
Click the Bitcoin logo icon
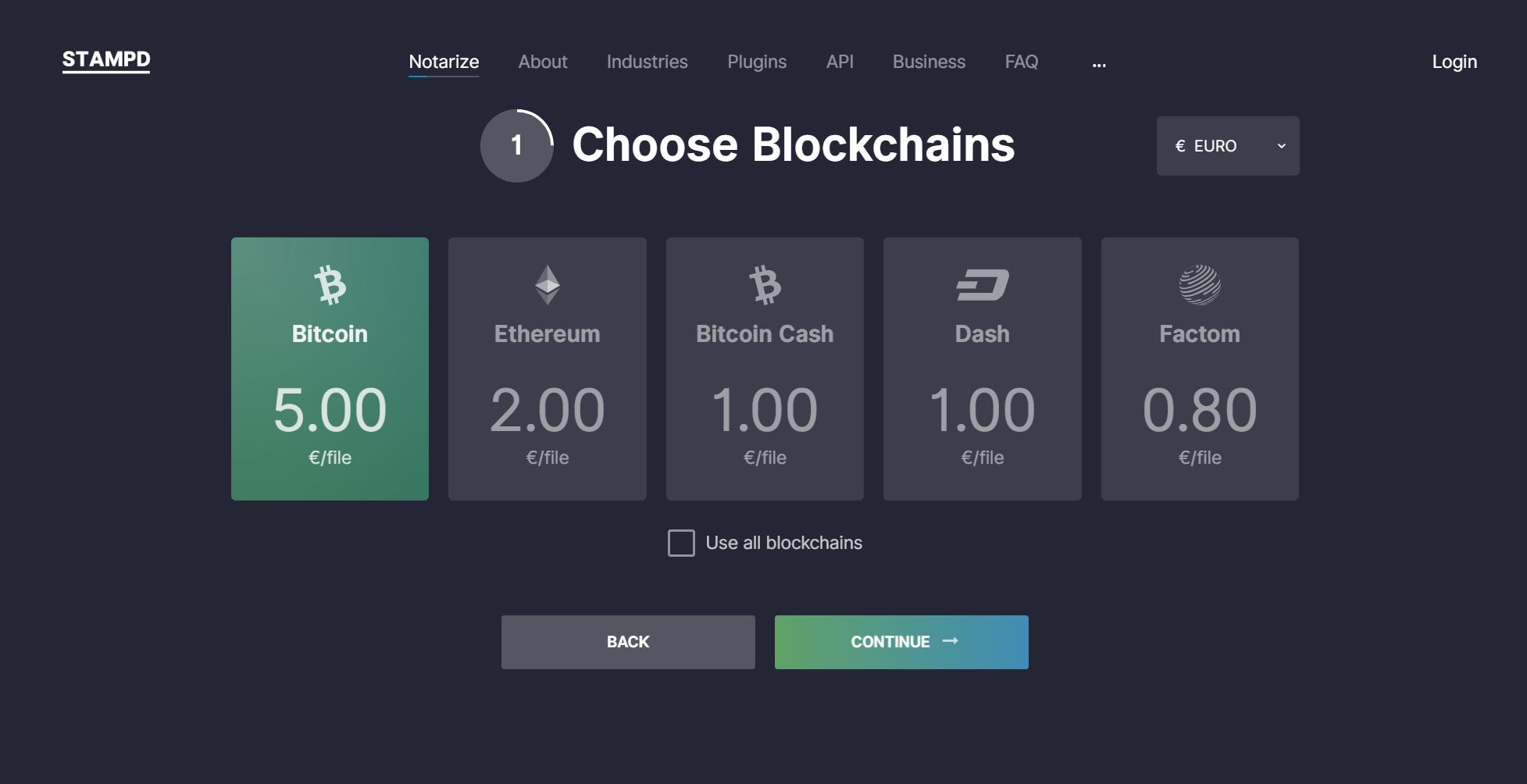point(330,285)
